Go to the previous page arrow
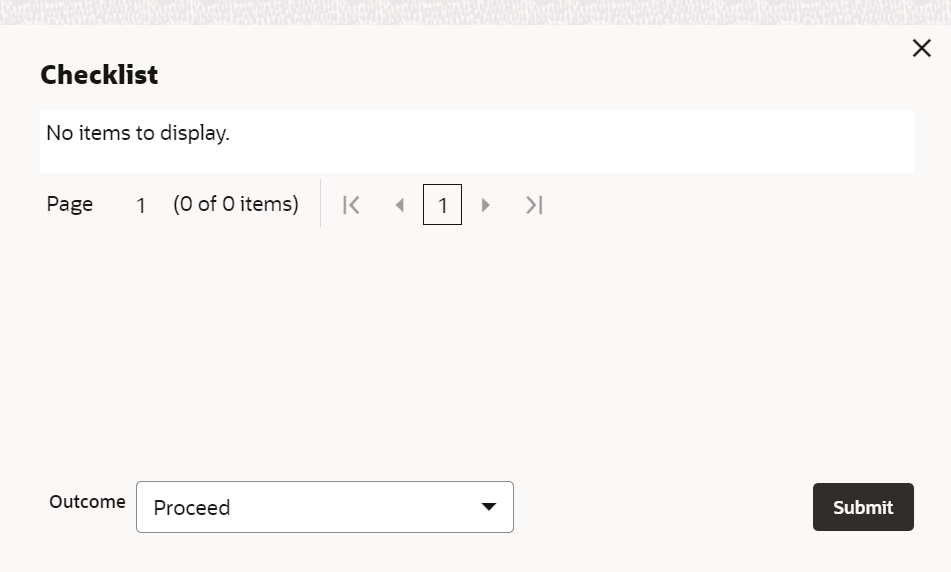 (x=400, y=205)
